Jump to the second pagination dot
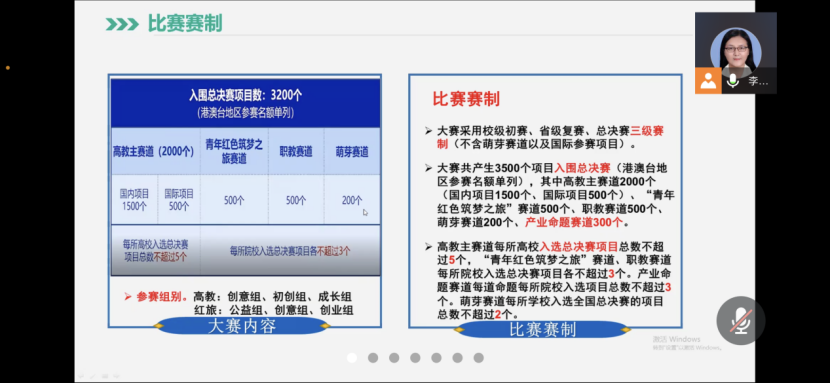The width and height of the screenshot is (830, 384). 373,358
